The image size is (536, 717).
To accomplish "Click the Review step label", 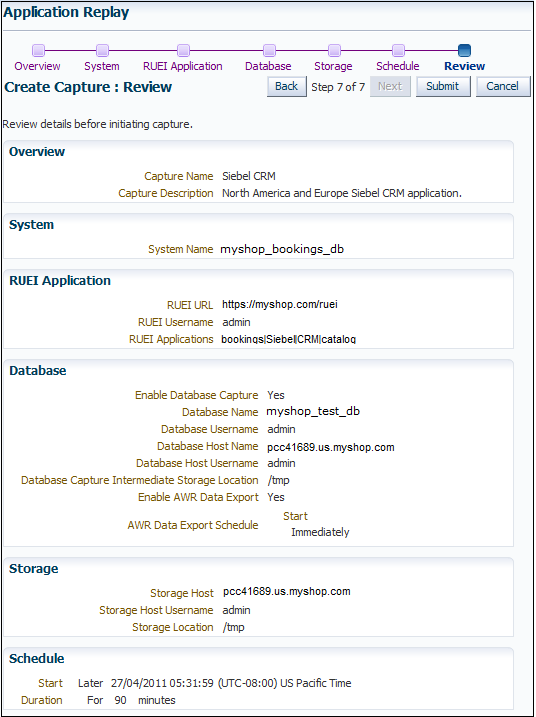I will point(465,66).
